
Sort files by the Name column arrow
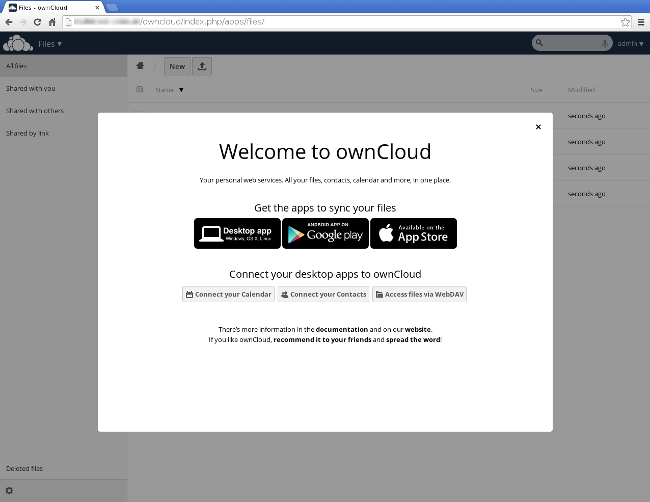(181, 90)
